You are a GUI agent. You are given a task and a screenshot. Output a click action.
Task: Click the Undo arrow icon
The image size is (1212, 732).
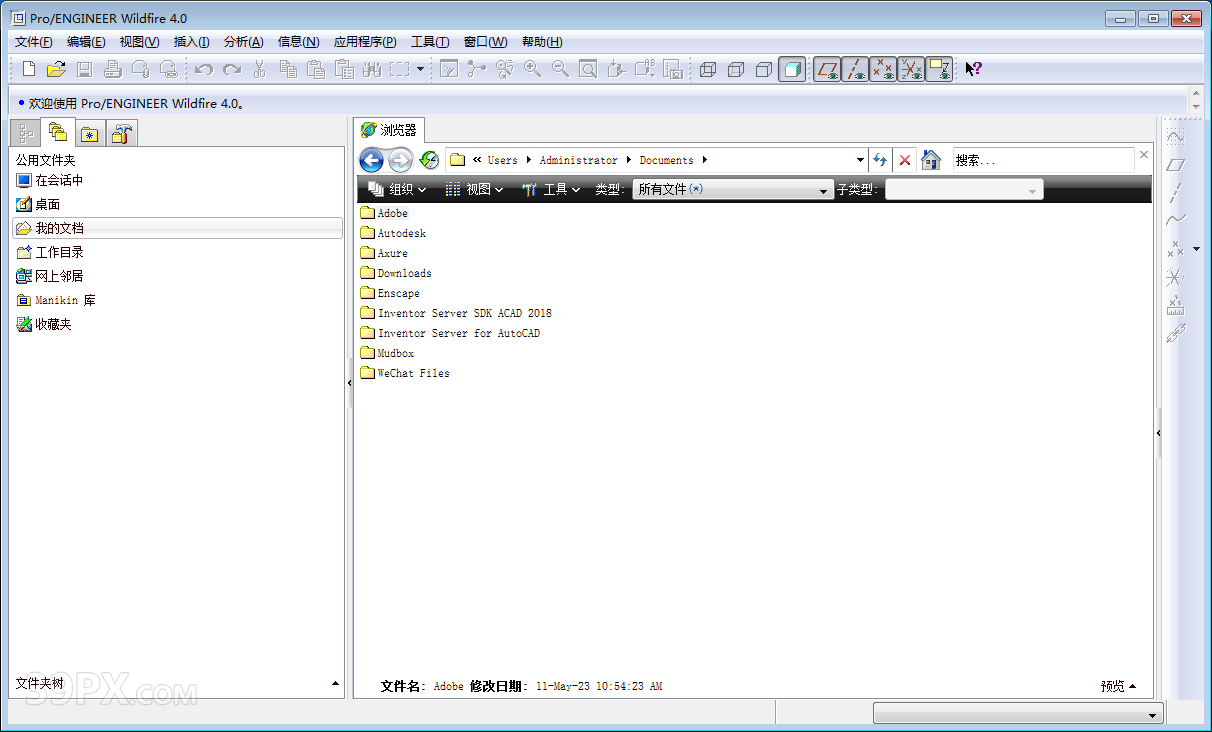pyautogui.click(x=204, y=69)
